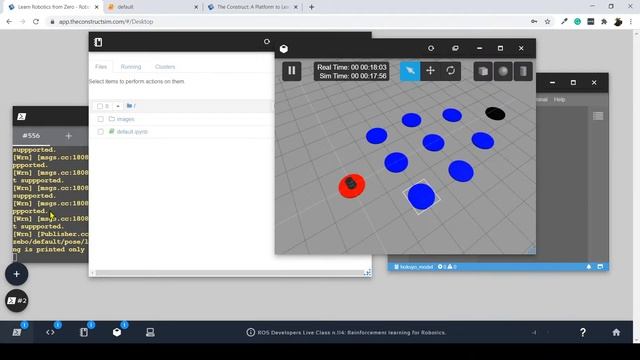
Task: Pause the Gazebo simulation
Action: click(x=291, y=71)
